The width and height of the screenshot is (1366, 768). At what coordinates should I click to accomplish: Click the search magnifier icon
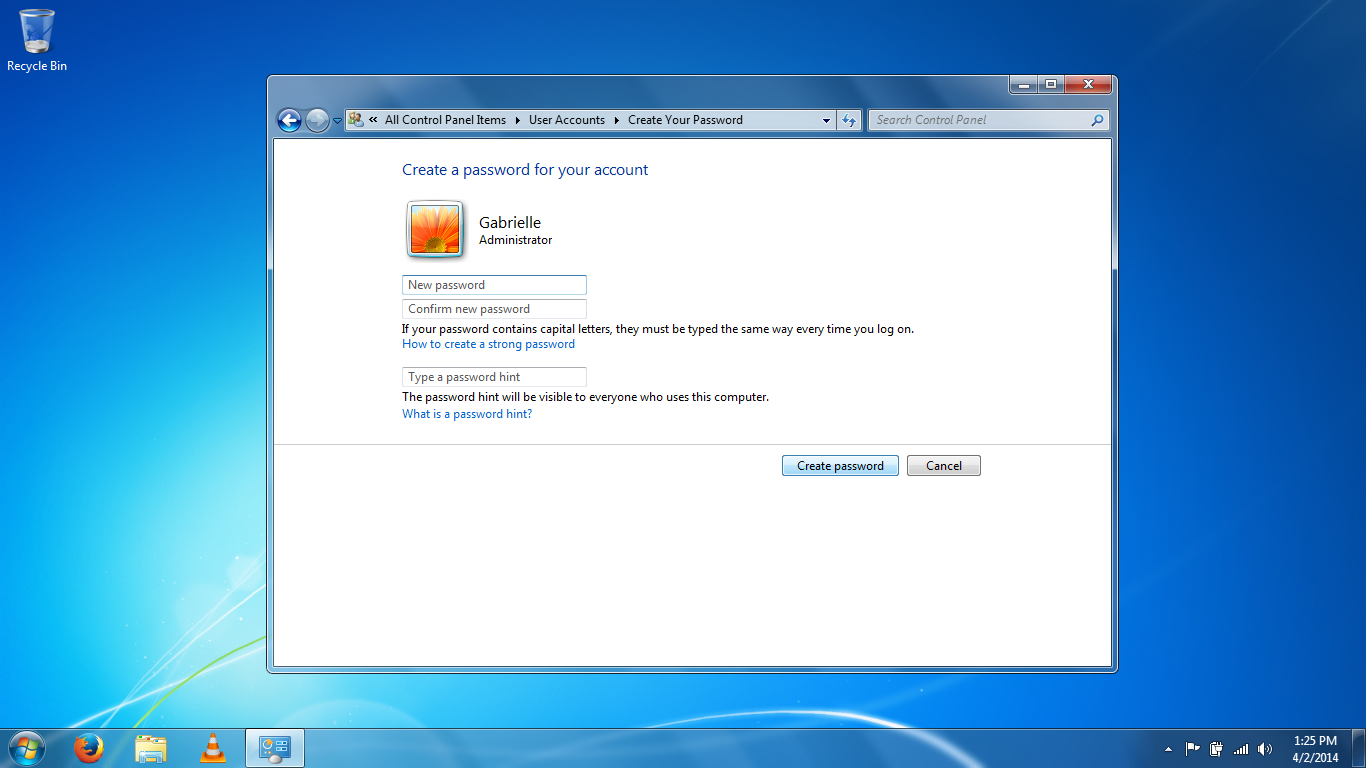(x=1098, y=120)
